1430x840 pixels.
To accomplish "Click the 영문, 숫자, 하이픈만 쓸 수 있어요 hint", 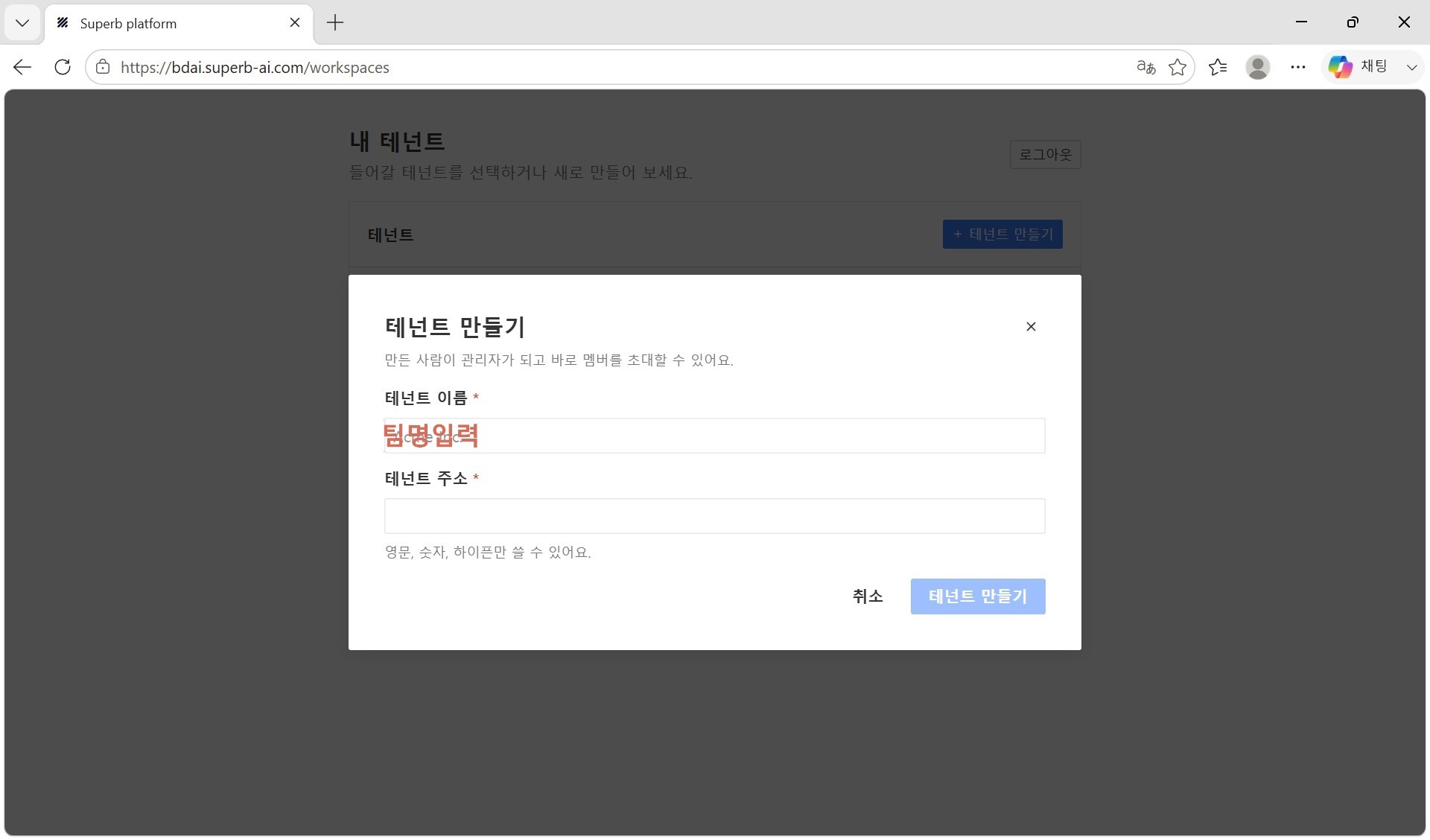I will pyautogui.click(x=488, y=553).
